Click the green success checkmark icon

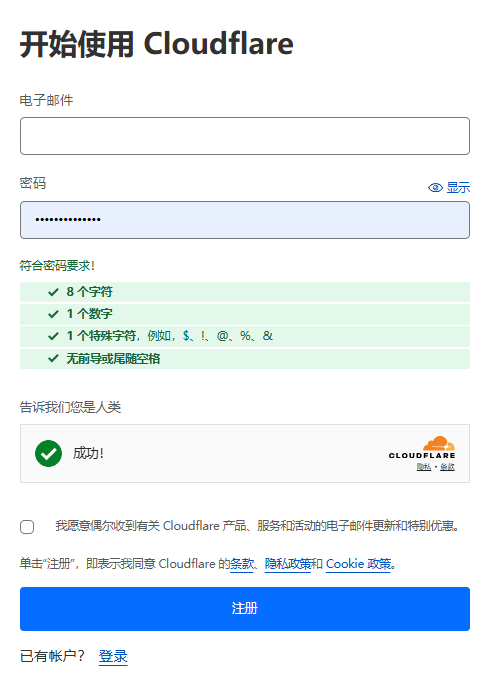click(49, 453)
